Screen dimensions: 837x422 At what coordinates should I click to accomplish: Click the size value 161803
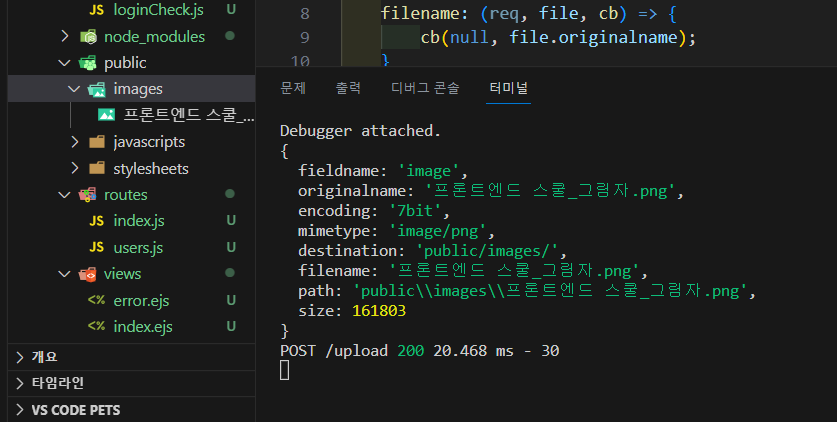[x=379, y=311]
